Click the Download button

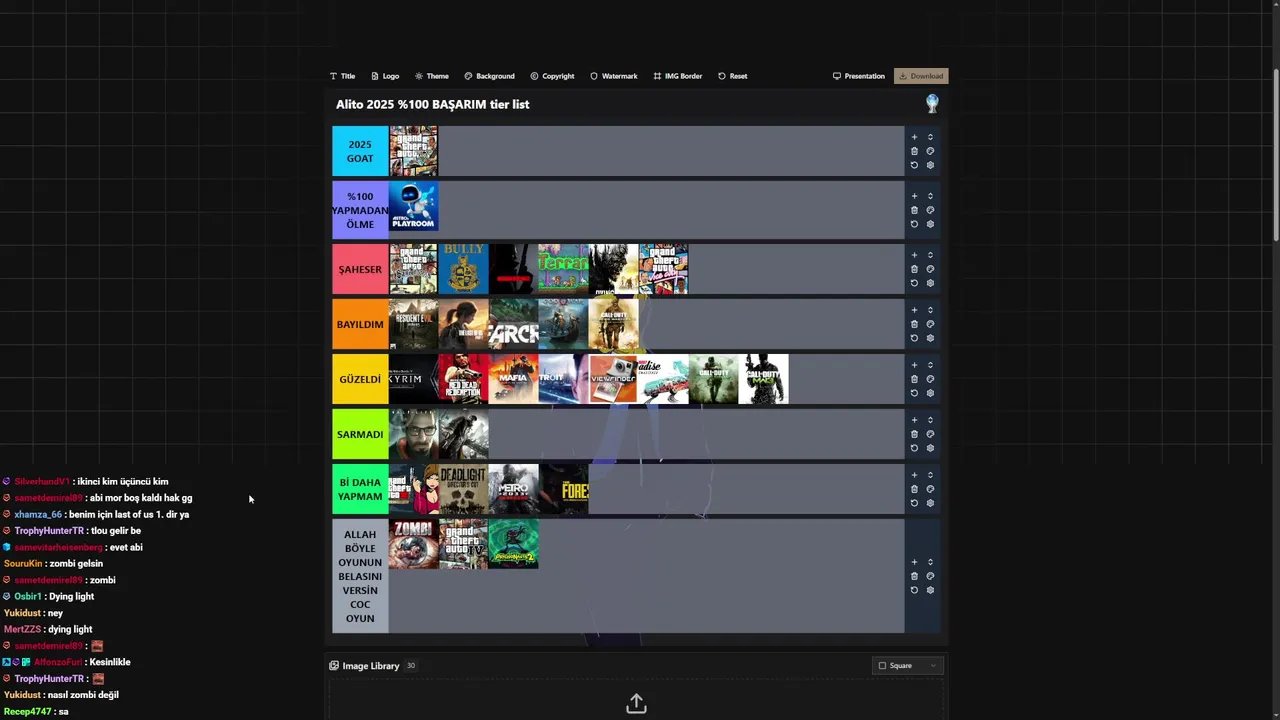click(x=921, y=76)
